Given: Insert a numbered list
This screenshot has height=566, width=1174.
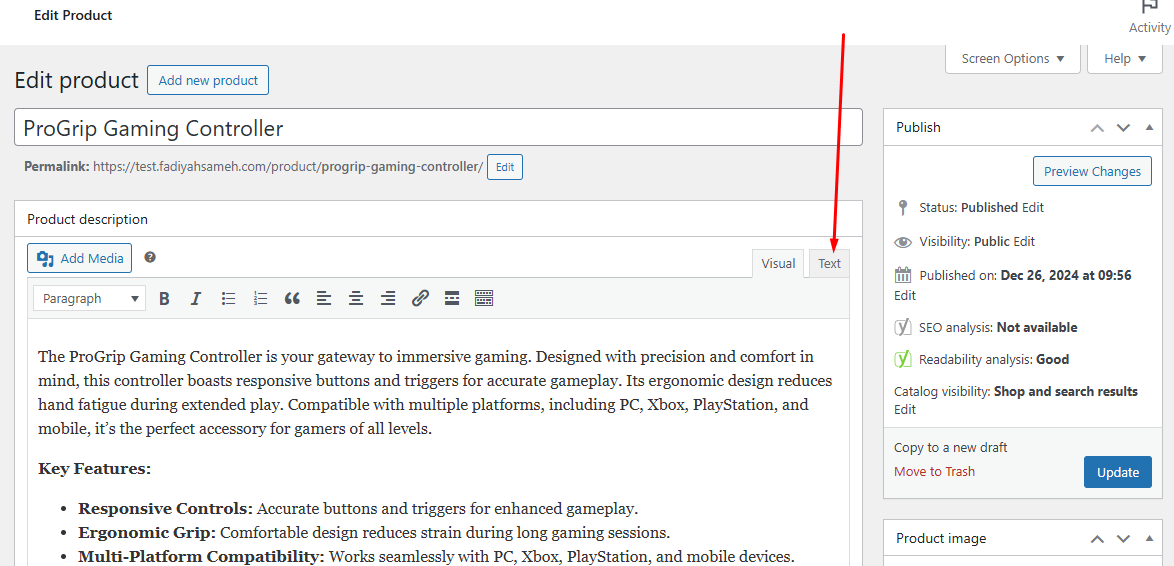Looking at the screenshot, I should point(261,299).
